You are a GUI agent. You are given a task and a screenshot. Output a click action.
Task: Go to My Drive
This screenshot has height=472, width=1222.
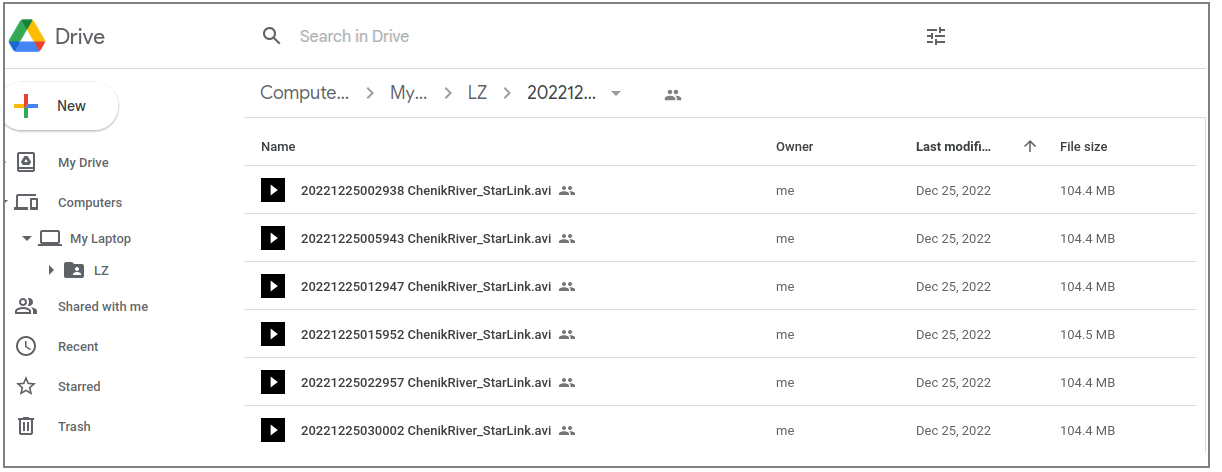pos(83,163)
